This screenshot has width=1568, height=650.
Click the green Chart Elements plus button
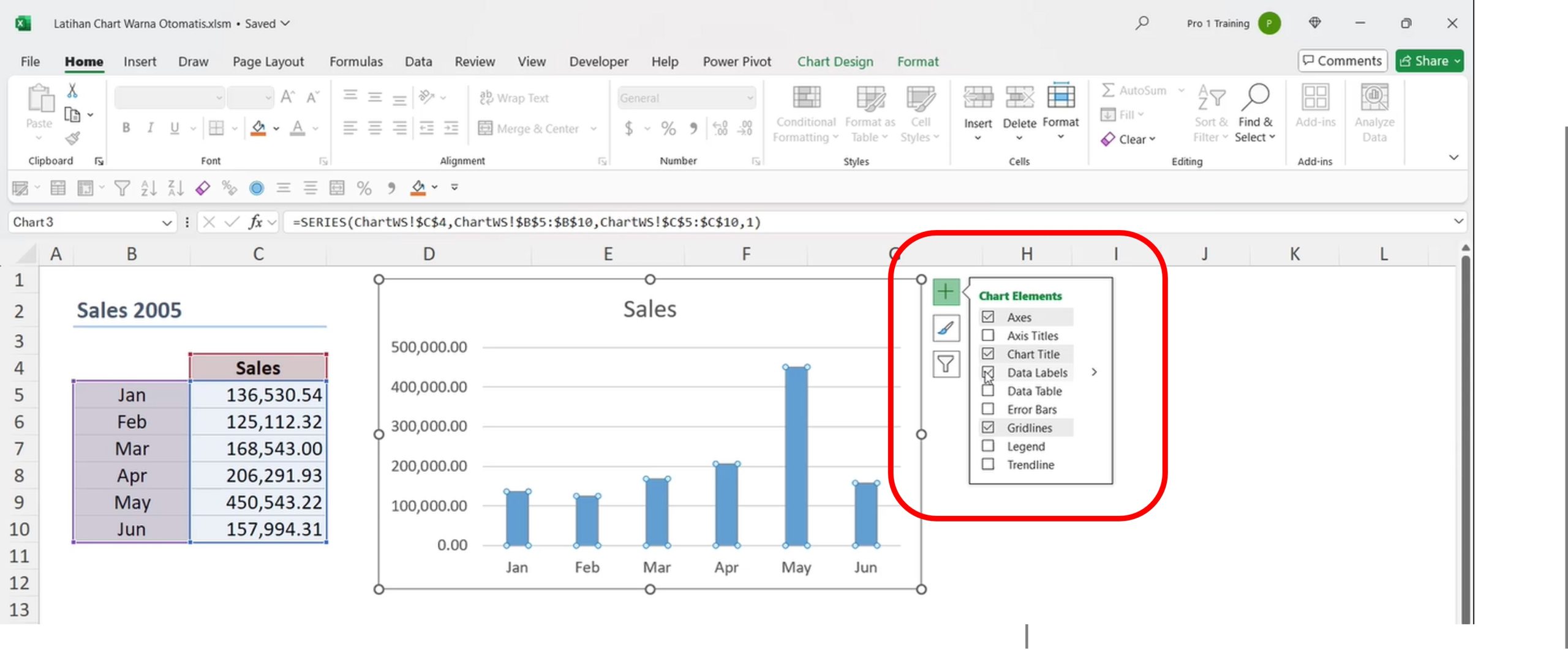945,292
